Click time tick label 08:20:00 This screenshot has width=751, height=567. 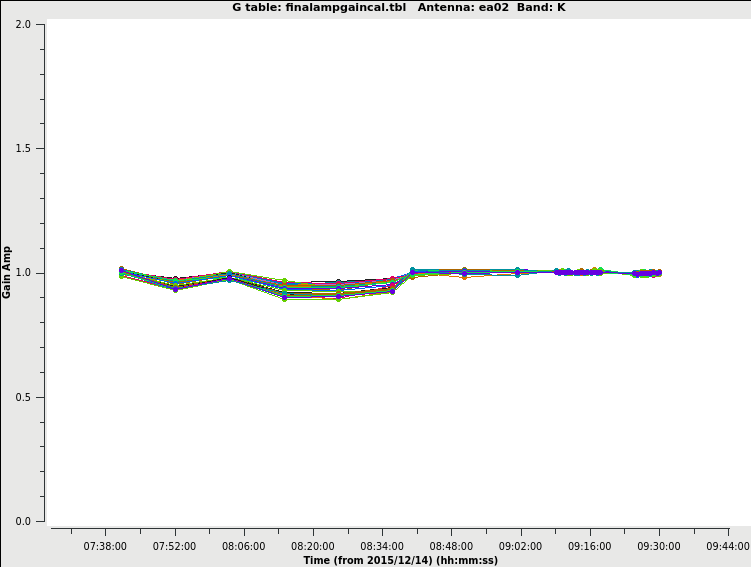point(313,546)
